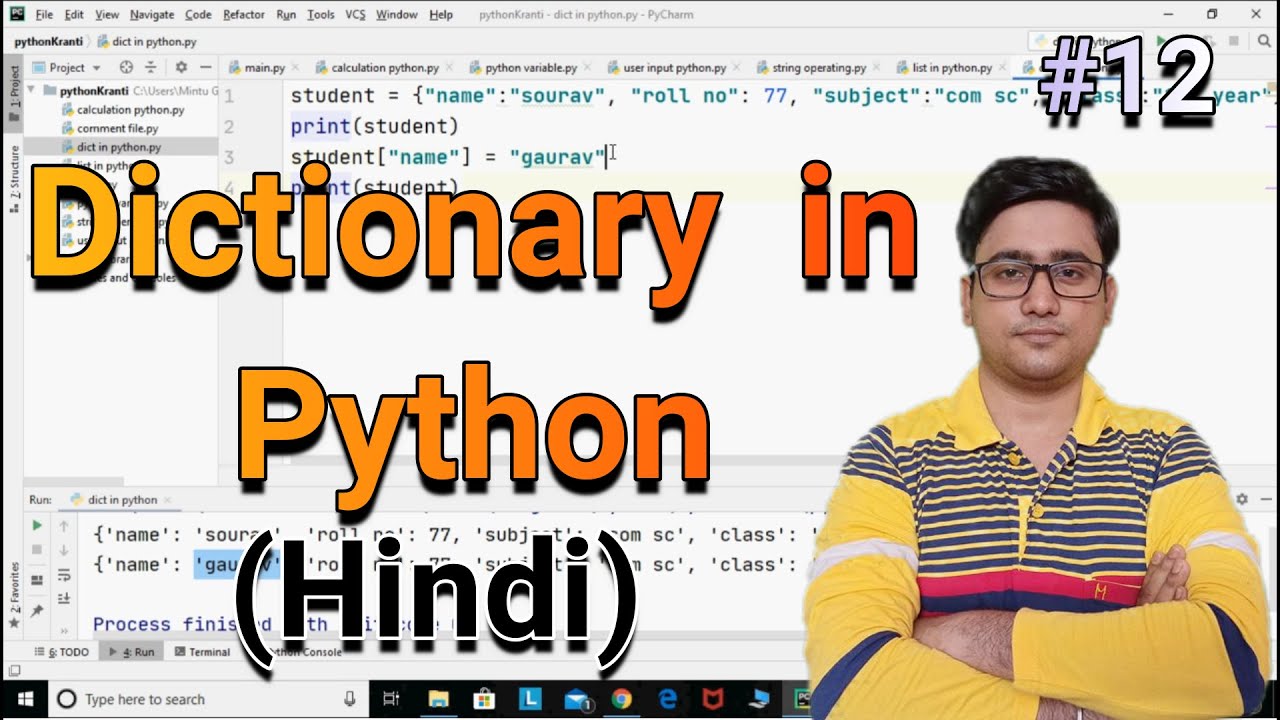Click the pythonKranti breadcrumb
The width and height of the screenshot is (1280, 720).
[48, 42]
